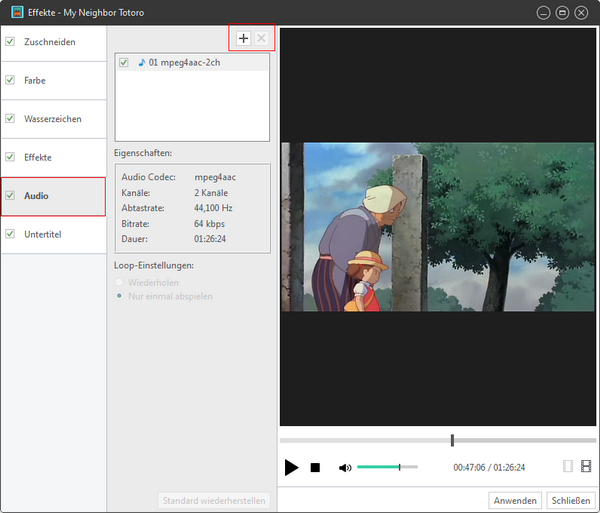Screen dimensions: 600x513
Task: Click the 01:26:24 Dauer value
Action: point(210,239)
